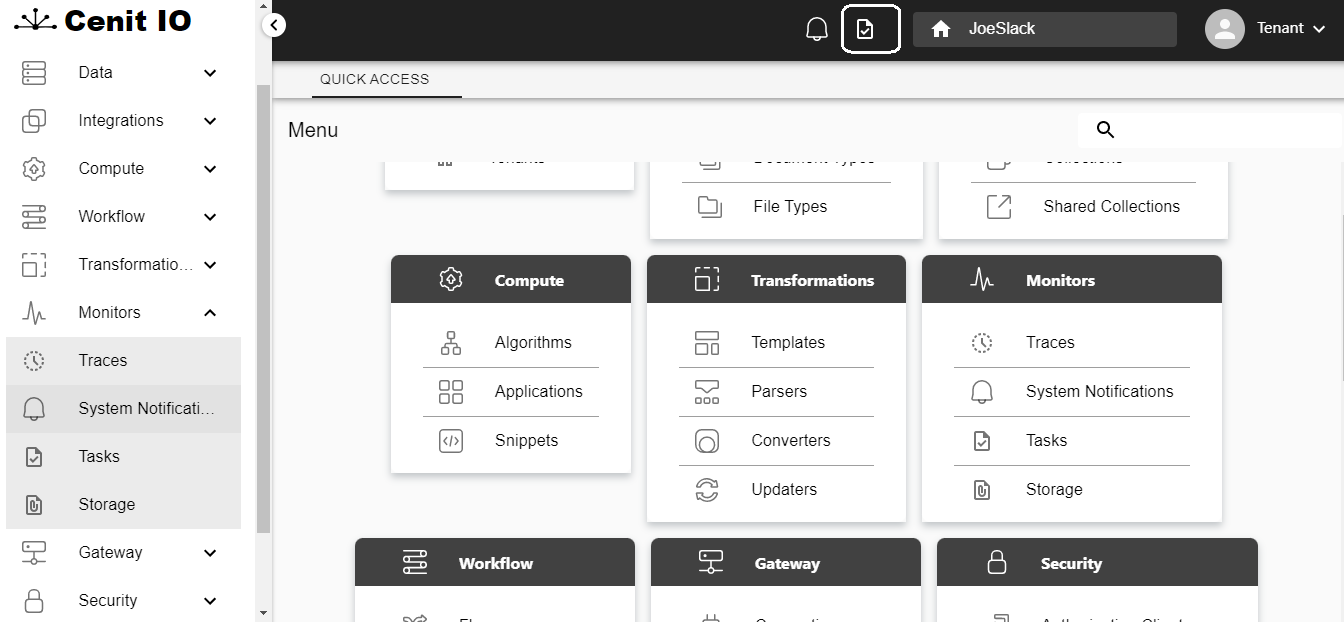1344x622 pixels.
Task: Click the Transformations icon in sidebar
Action: (x=34, y=264)
